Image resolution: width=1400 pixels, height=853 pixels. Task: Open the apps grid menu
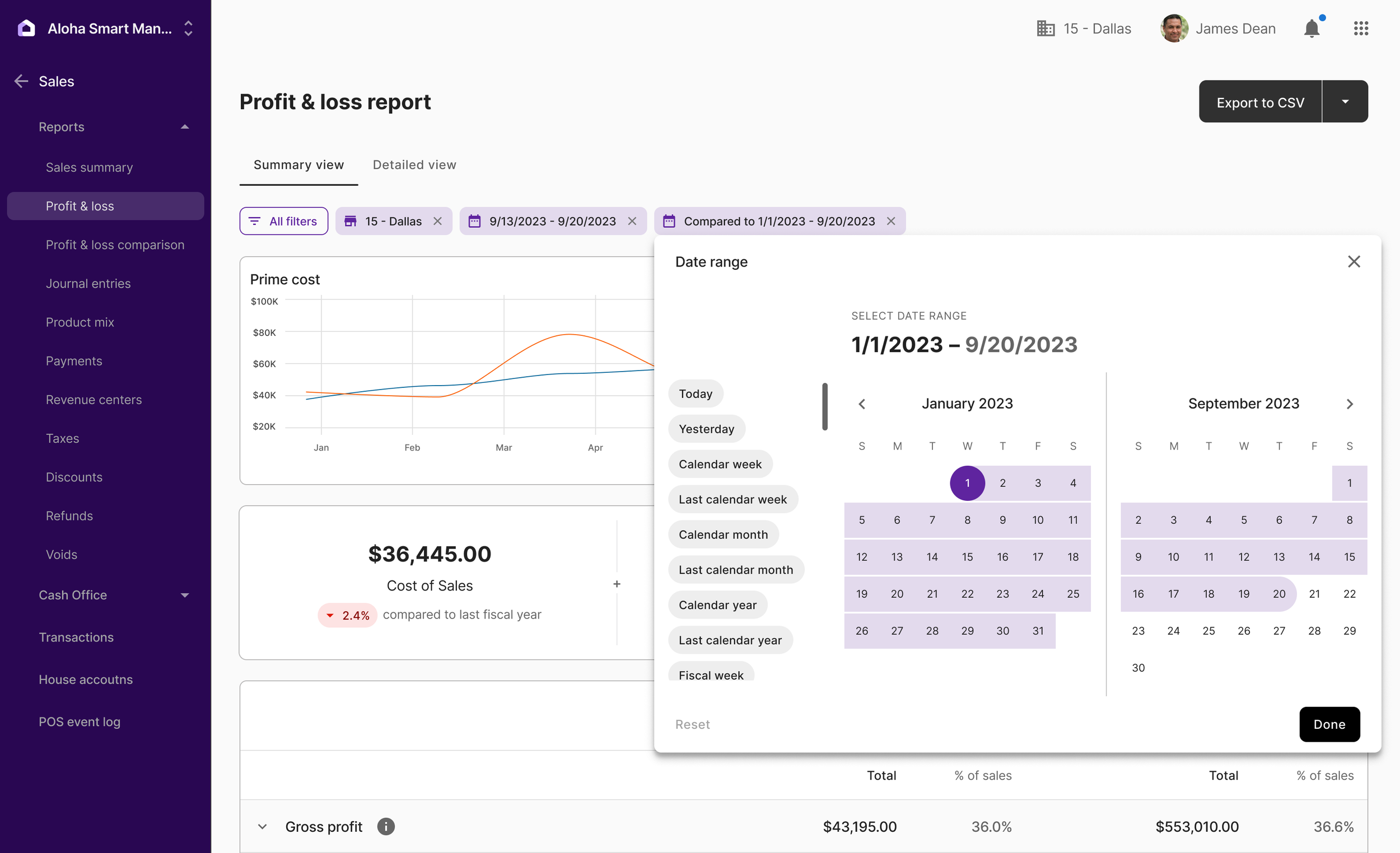(x=1361, y=29)
